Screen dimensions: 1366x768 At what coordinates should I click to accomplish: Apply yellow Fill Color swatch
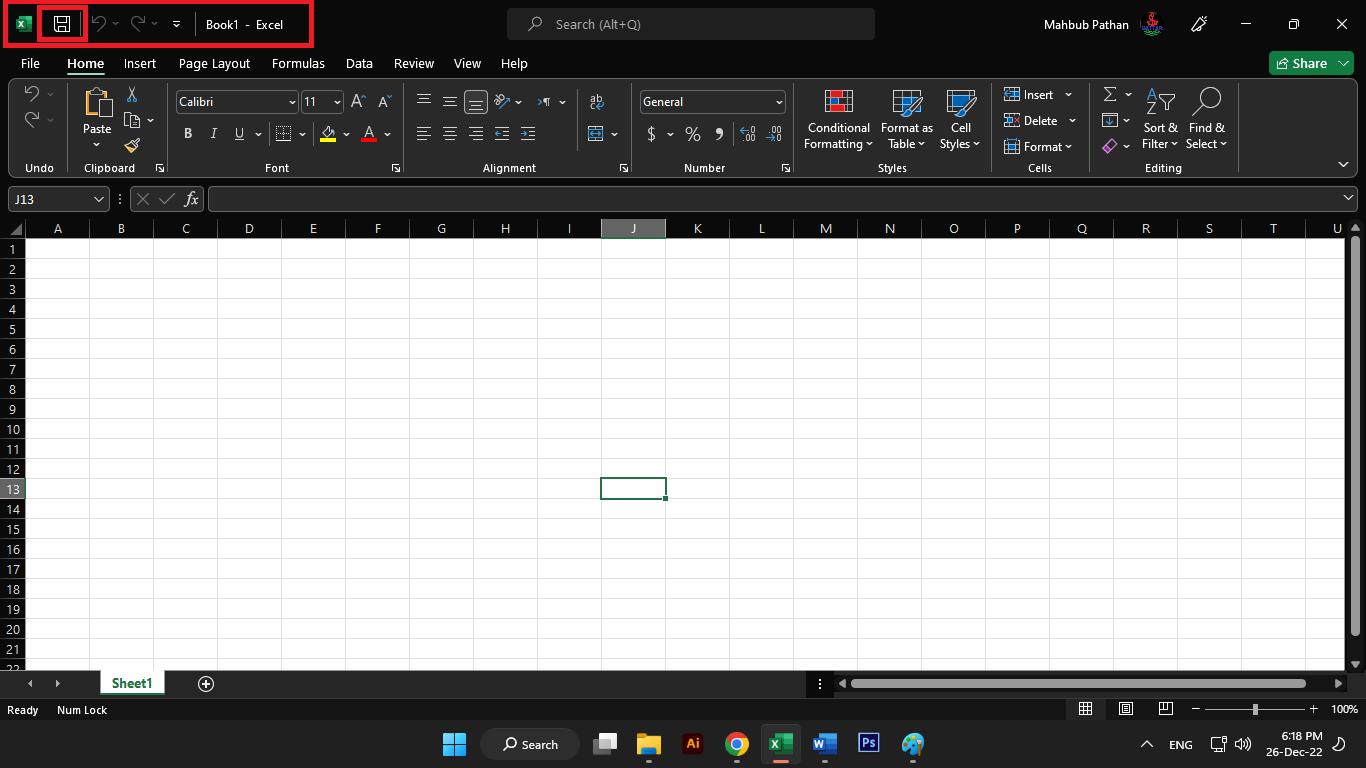[328, 134]
